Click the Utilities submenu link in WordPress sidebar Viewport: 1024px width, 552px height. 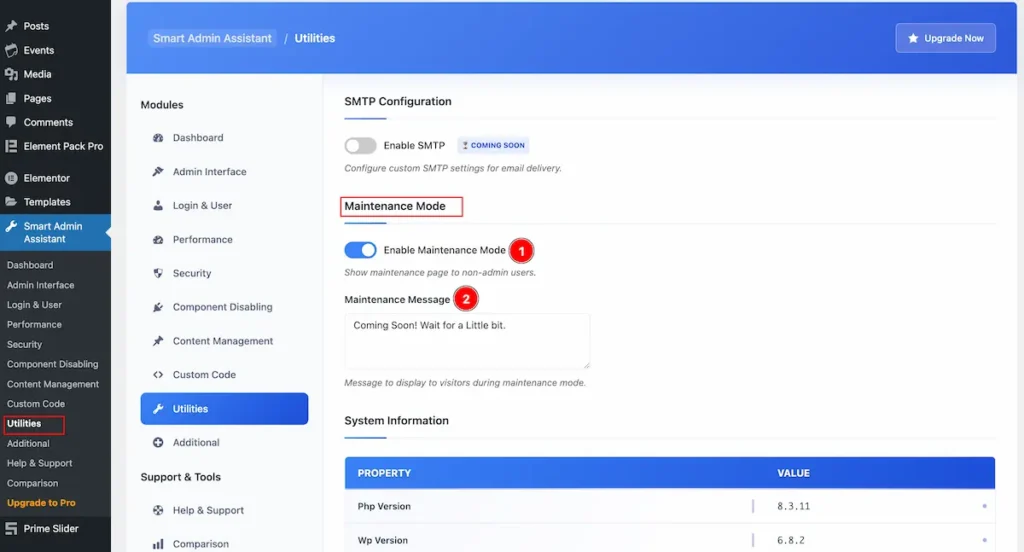click(x=24, y=424)
